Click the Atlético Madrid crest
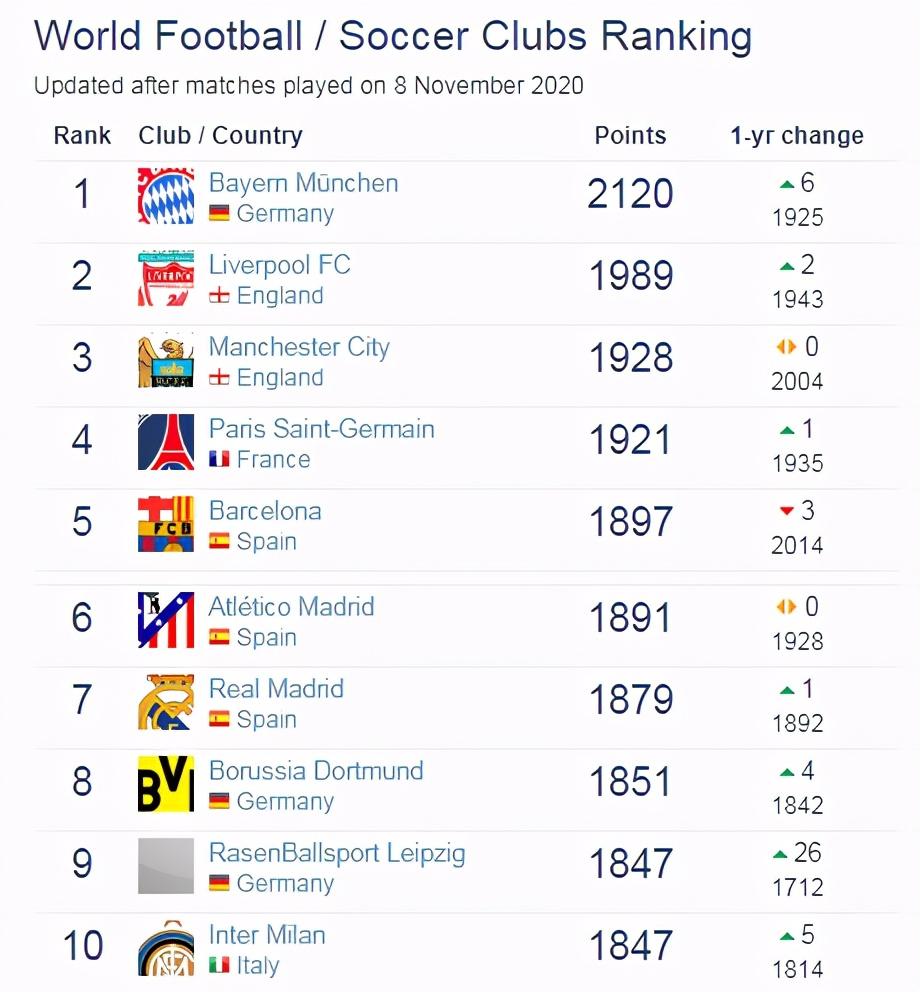Image resolution: width=920 pixels, height=992 pixels. coord(166,620)
